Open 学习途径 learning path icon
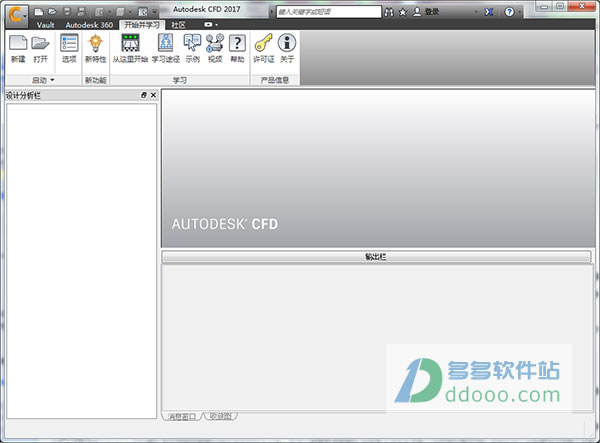 [x=166, y=49]
